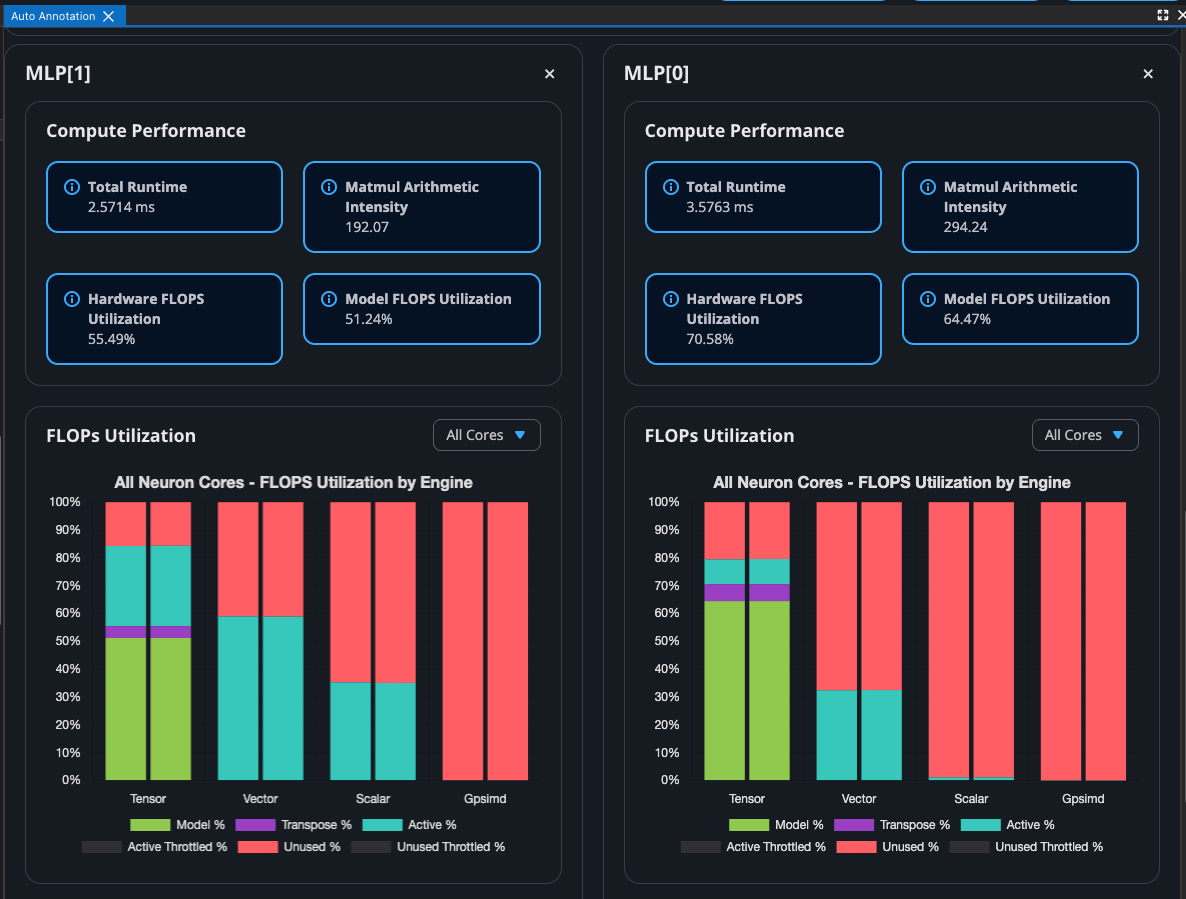Click Gpsimd axis label in MLP[1] chart
The height and width of the screenshot is (899, 1186).
click(x=485, y=798)
